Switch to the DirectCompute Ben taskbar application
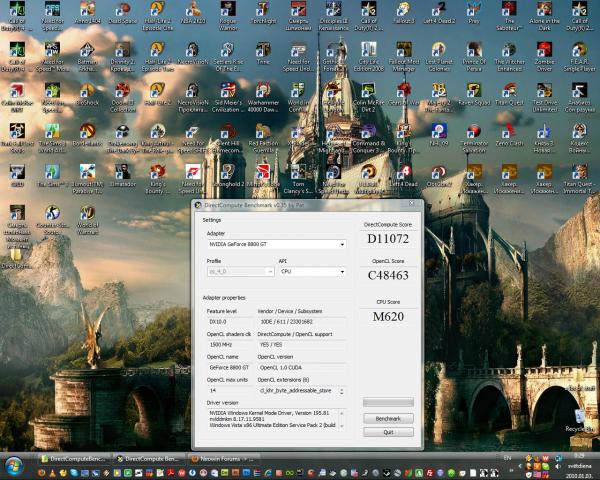Screen dimensions: 600x480 point(150,459)
